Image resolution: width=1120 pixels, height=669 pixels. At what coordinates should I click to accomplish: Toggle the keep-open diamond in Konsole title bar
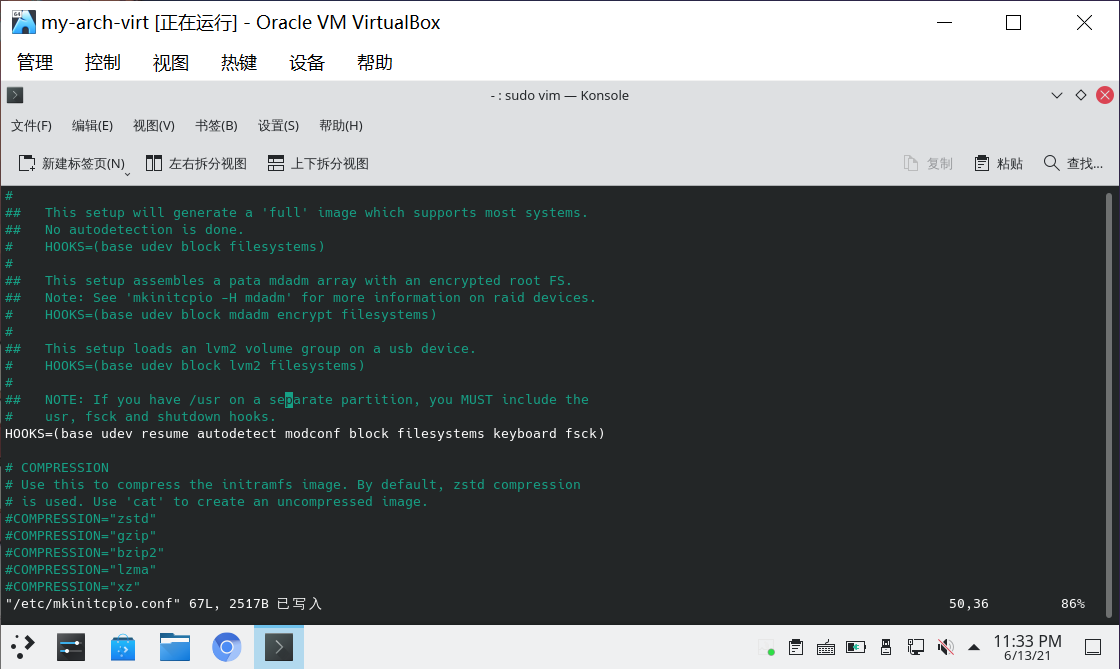[1080, 95]
